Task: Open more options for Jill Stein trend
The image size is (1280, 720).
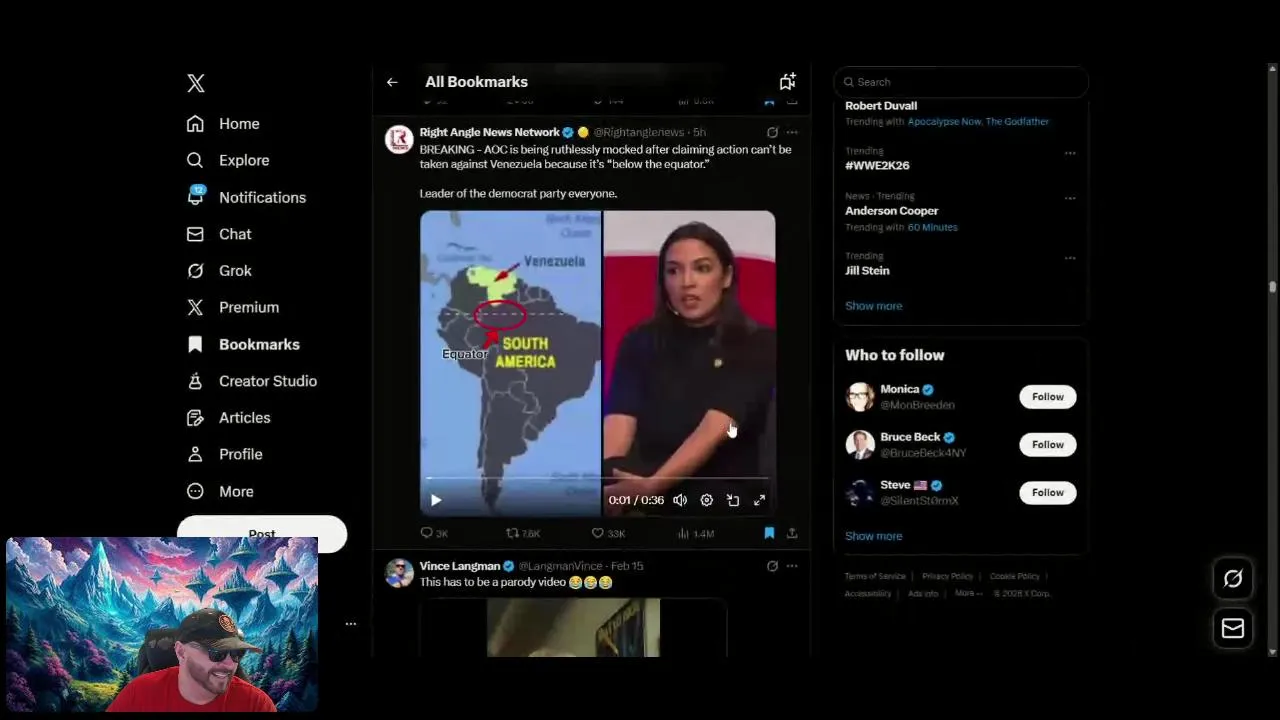Action: tap(1070, 258)
